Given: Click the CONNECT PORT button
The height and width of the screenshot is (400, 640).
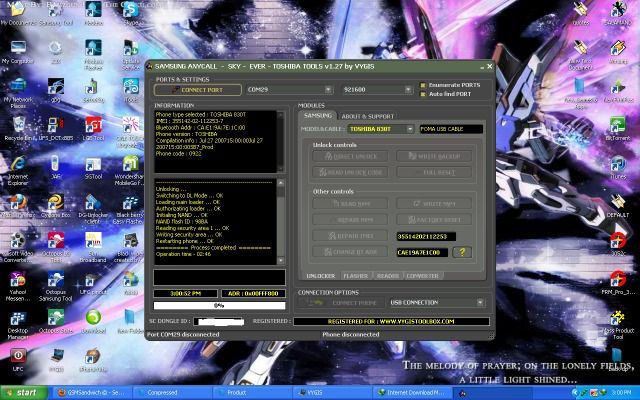Looking at the screenshot, I should tap(198, 90).
